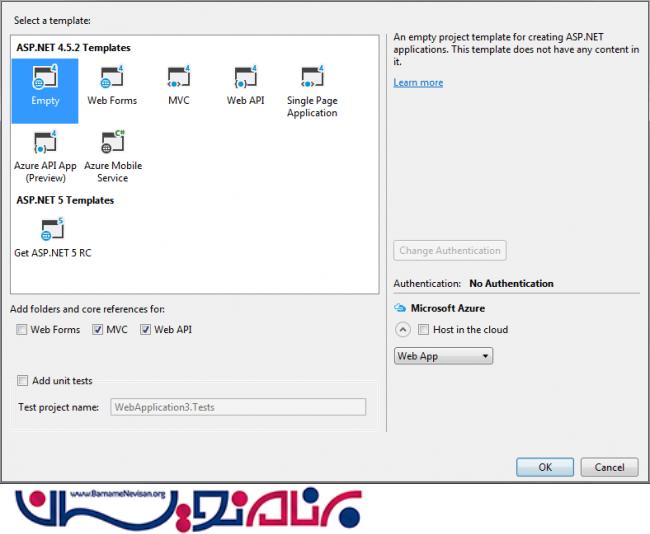
Task: Click the No Authentication label
Action: point(511,284)
